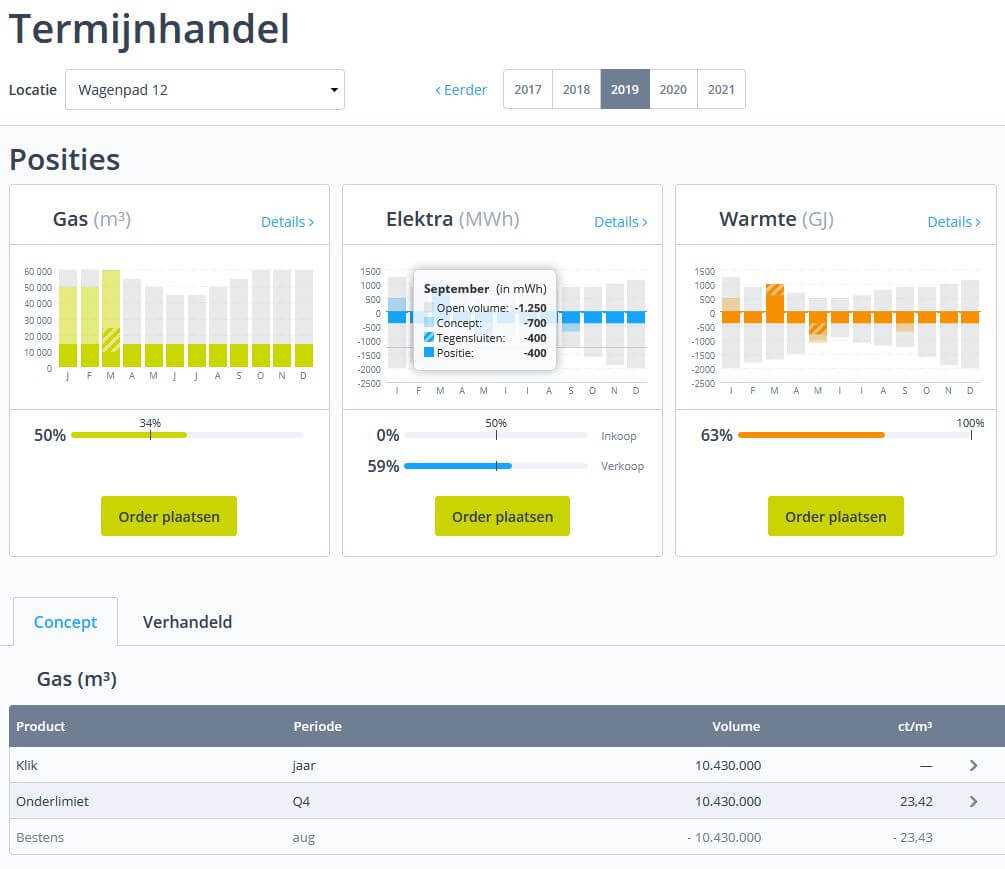
Task: Click the orange March bar in Warmte chart
Action: tap(774, 302)
